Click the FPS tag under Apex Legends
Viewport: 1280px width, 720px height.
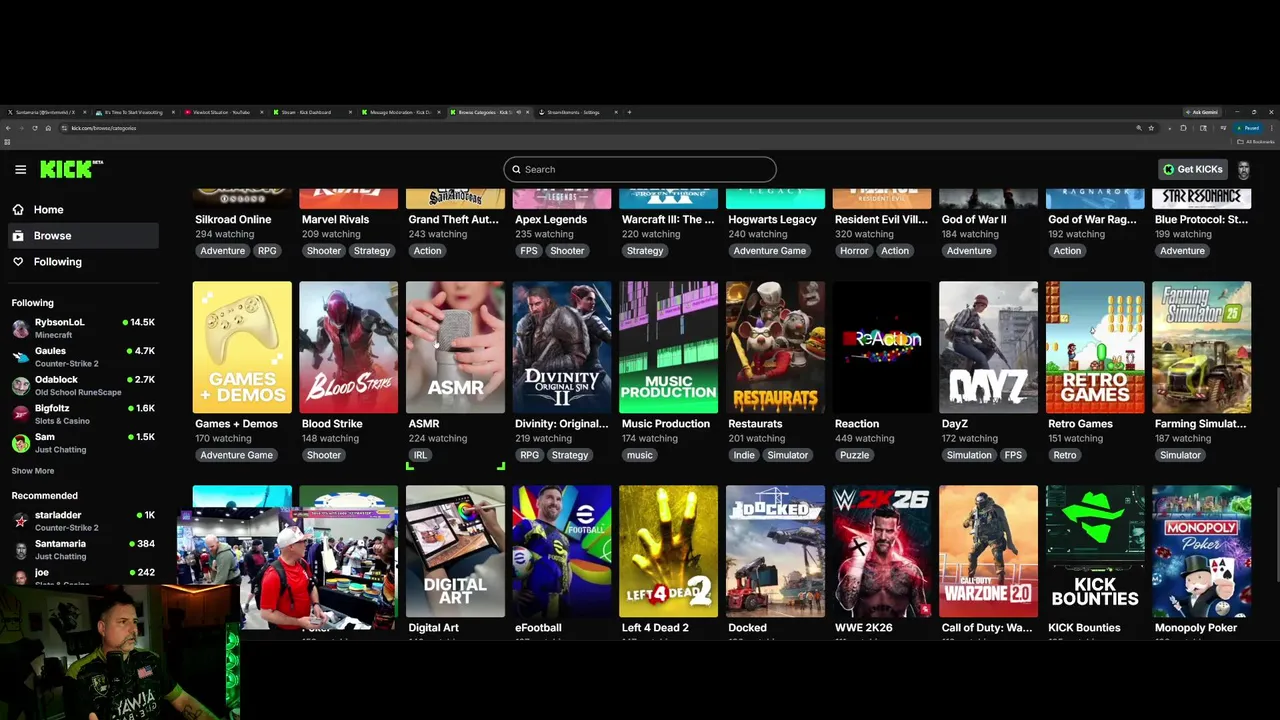[x=529, y=251]
